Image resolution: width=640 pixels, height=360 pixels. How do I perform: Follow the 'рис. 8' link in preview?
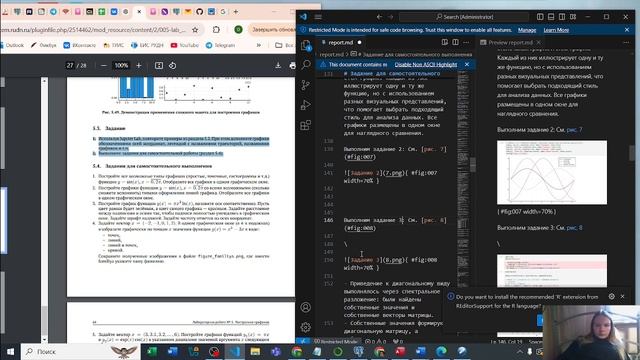[x=574, y=228]
